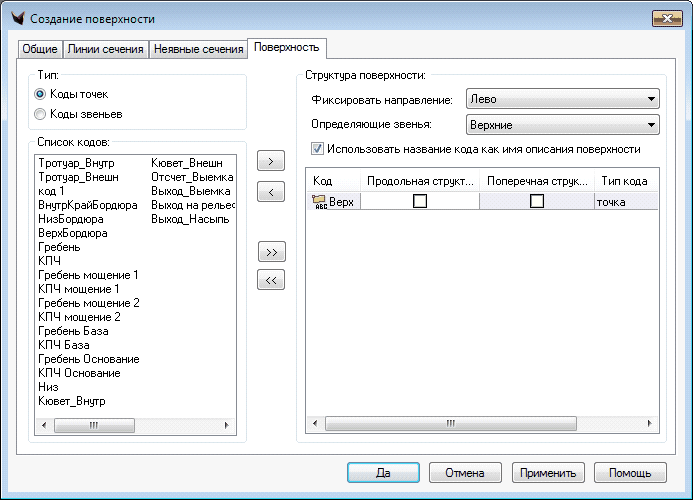Click the code icon beside Верх
The height and width of the screenshot is (500, 693).
[320, 201]
